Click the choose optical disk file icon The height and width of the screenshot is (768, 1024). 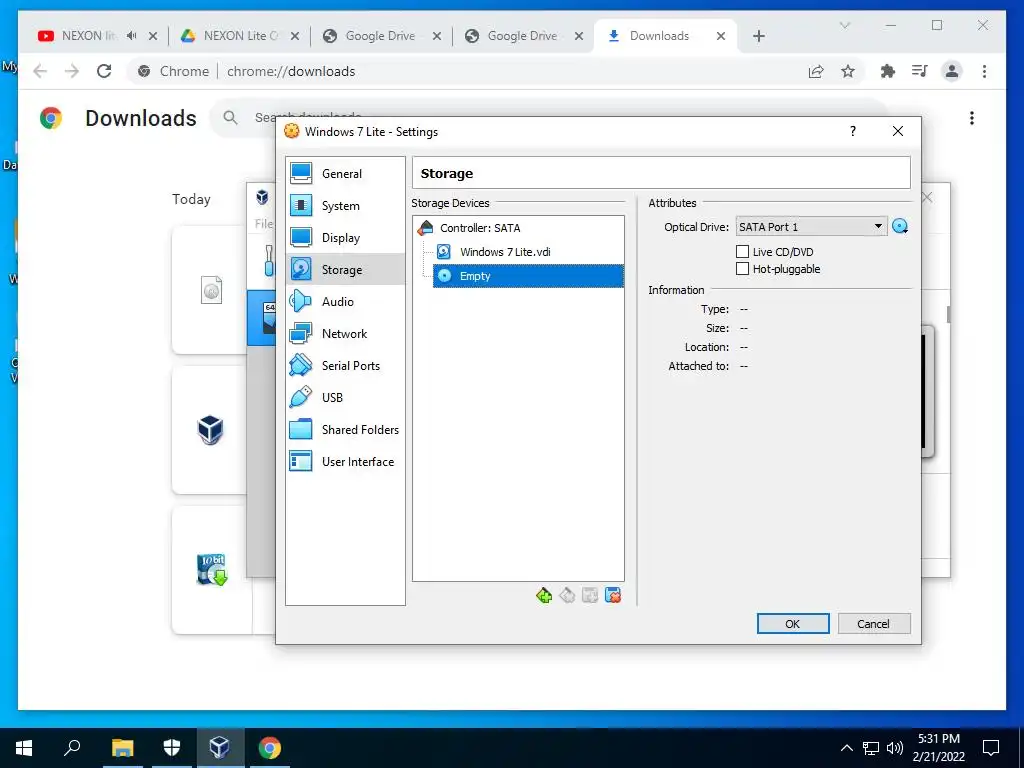[900, 227]
